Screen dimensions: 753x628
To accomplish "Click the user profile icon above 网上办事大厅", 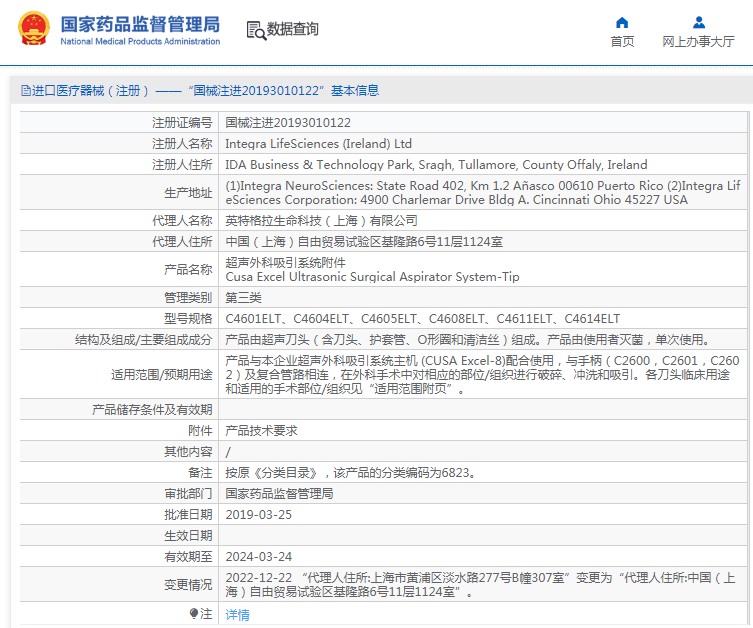I will point(699,23).
